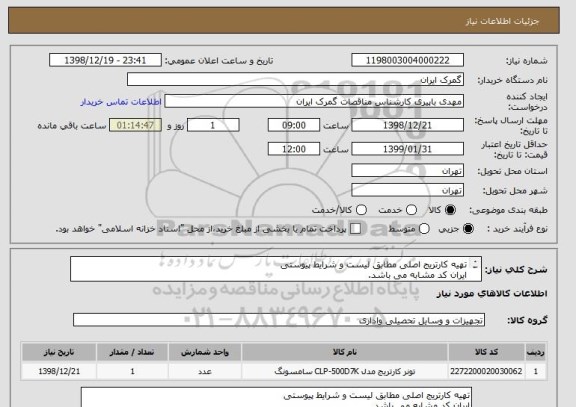Click the تاریخ نیاز column header
Image resolution: width=576 pixels, height=407 pixels.
click(59, 352)
